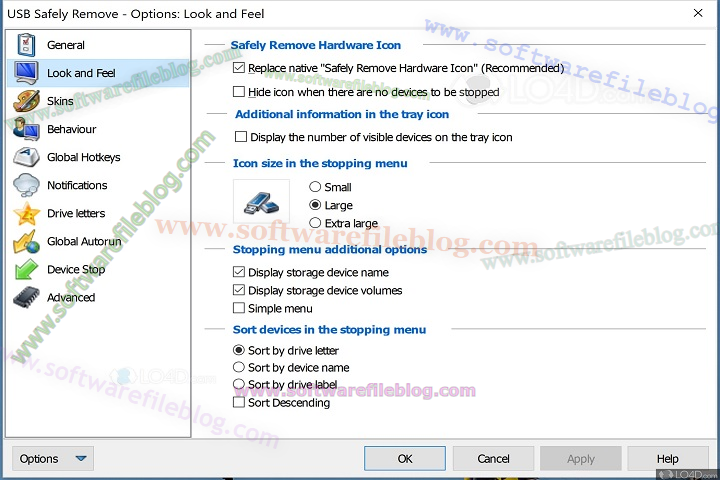720x480 pixels.
Task: Select the Global Autorun label
Action: (x=84, y=241)
